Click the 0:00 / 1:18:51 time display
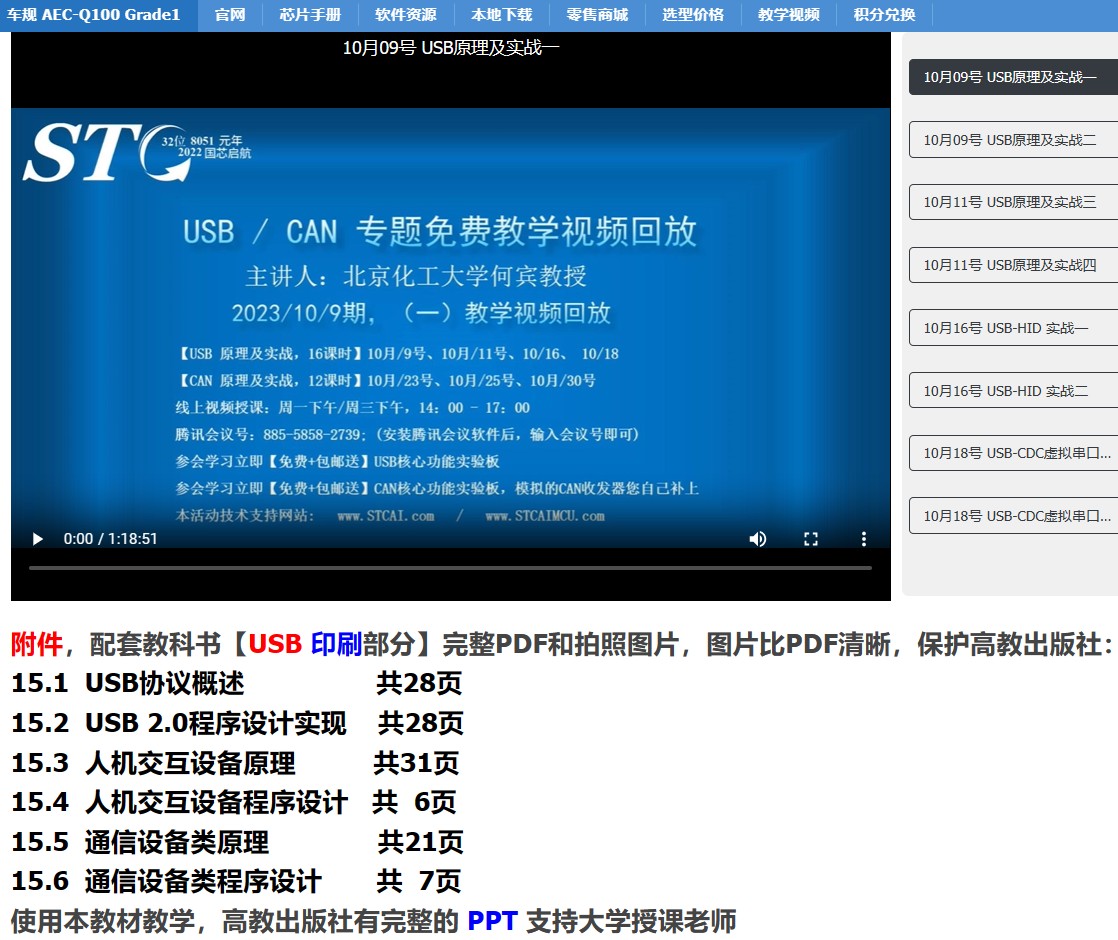 pos(111,539)
